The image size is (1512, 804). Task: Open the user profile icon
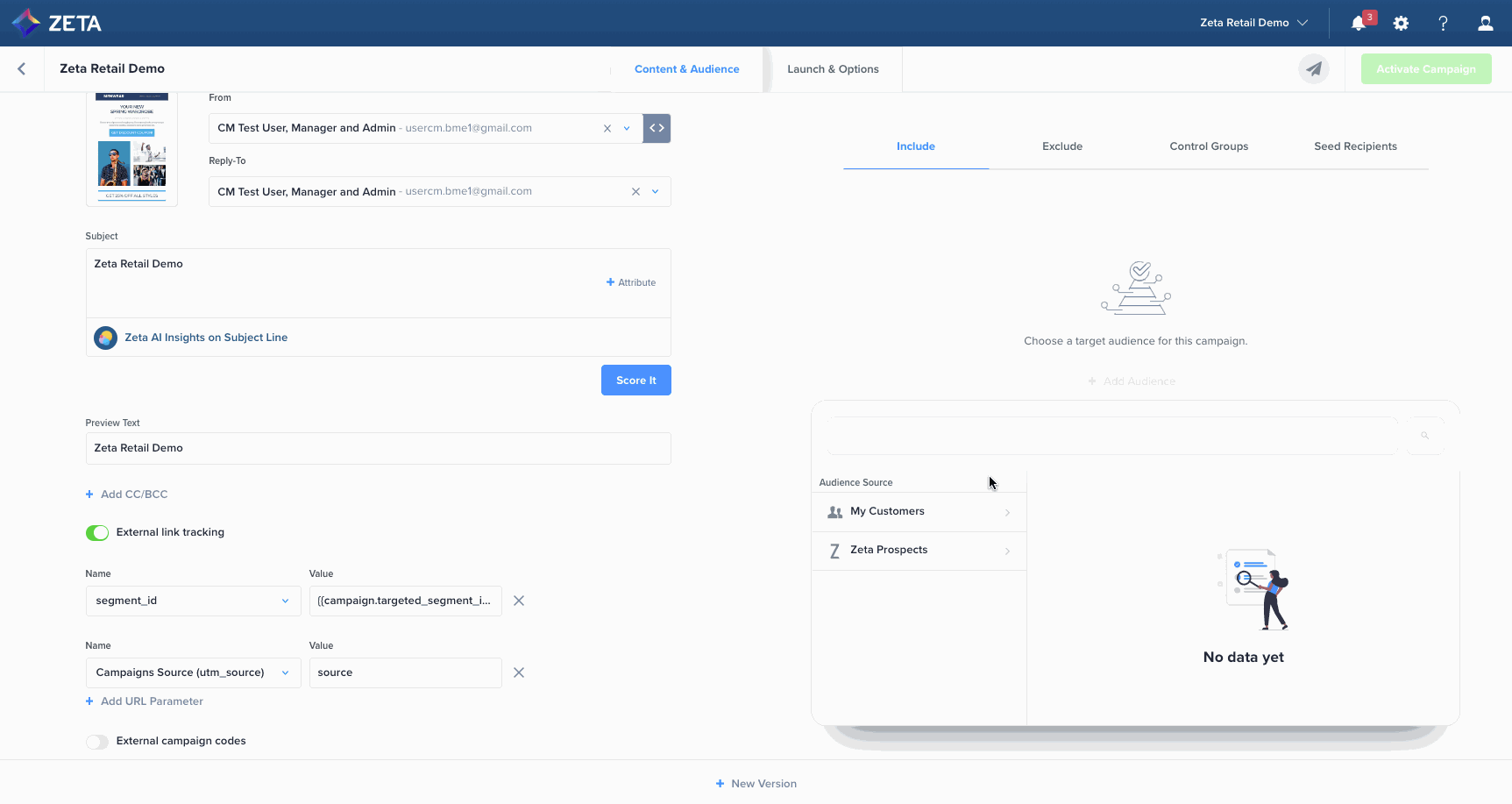[1485, 24]
